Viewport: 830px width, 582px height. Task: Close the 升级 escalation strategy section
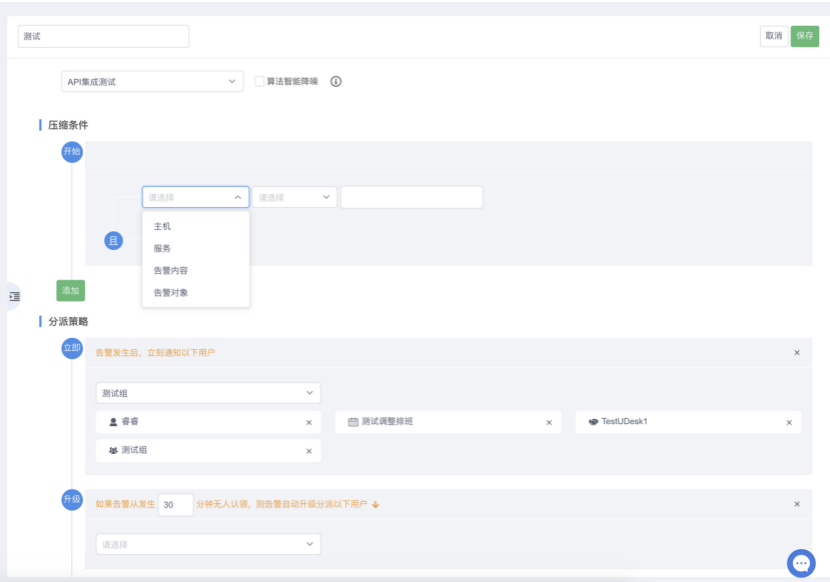click(797, 504)
